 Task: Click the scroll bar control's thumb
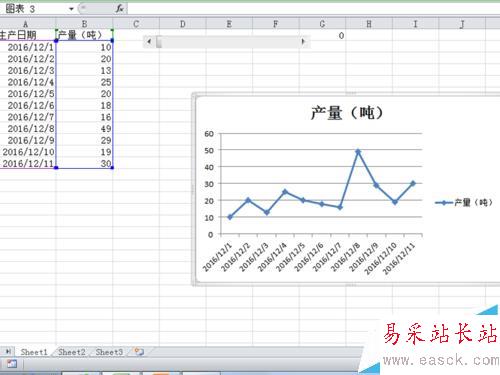(x=159, y=42)
